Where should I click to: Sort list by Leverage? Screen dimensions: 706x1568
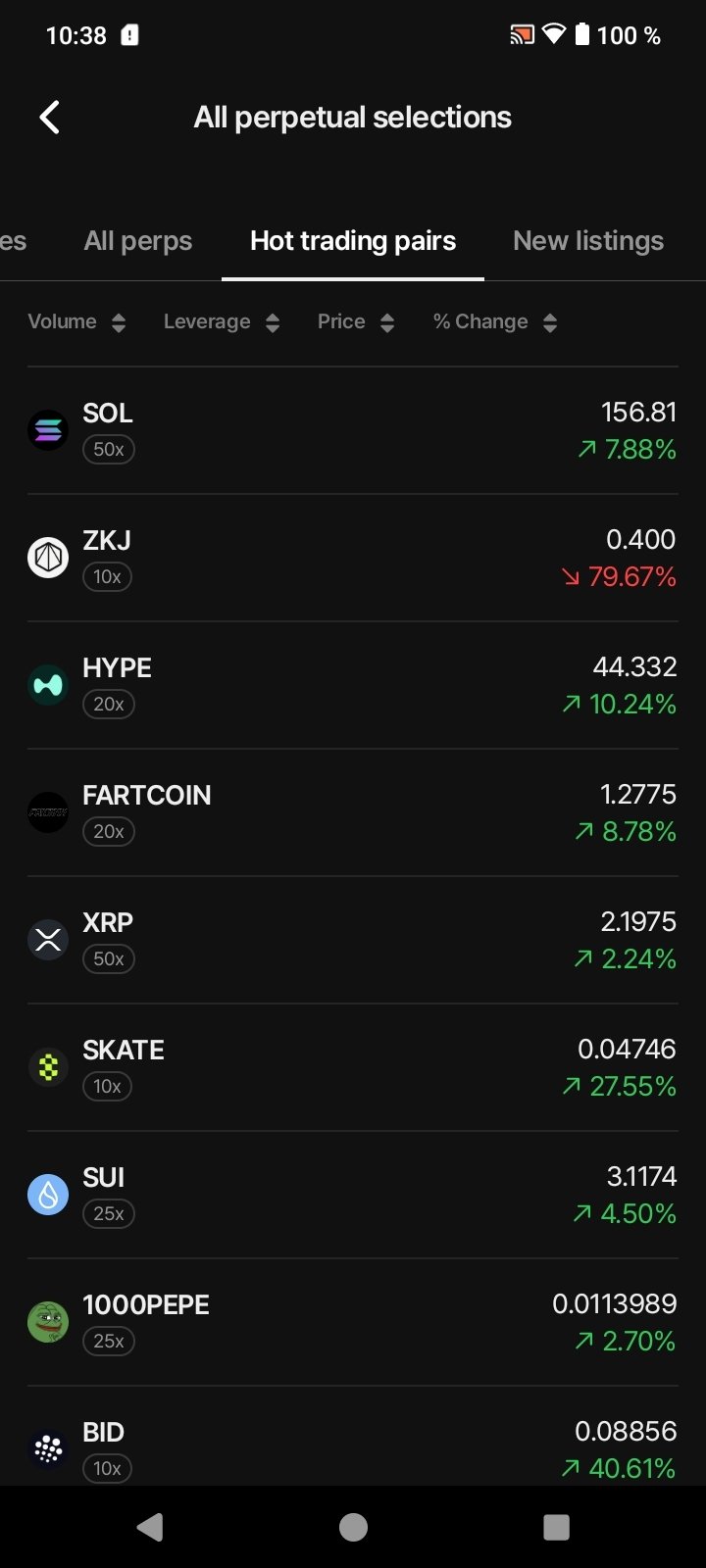(221, 322)
